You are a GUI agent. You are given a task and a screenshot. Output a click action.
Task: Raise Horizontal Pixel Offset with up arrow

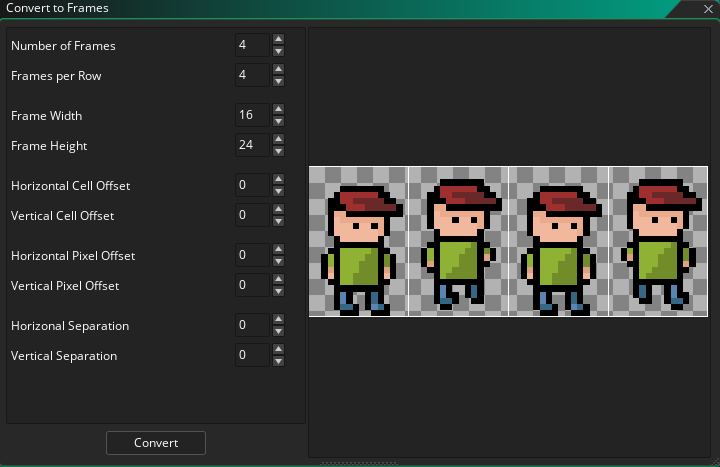(278, 249)
